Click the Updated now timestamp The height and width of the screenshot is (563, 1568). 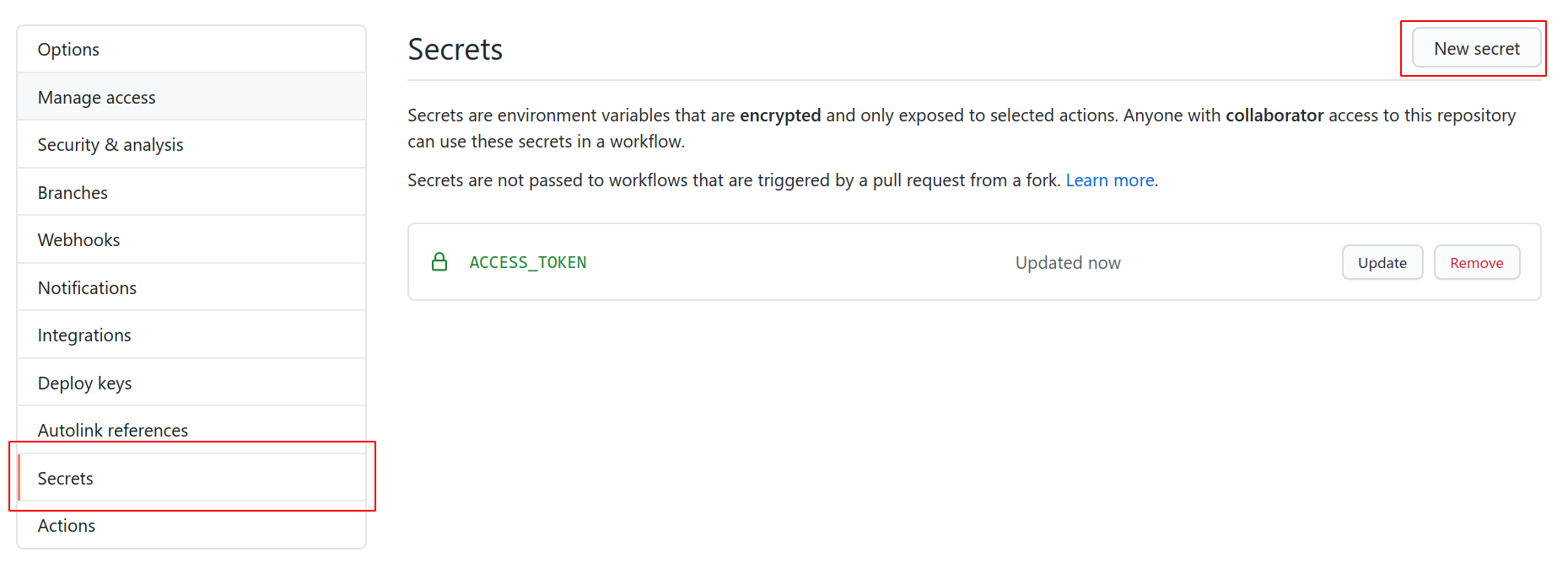(1067, 263)
